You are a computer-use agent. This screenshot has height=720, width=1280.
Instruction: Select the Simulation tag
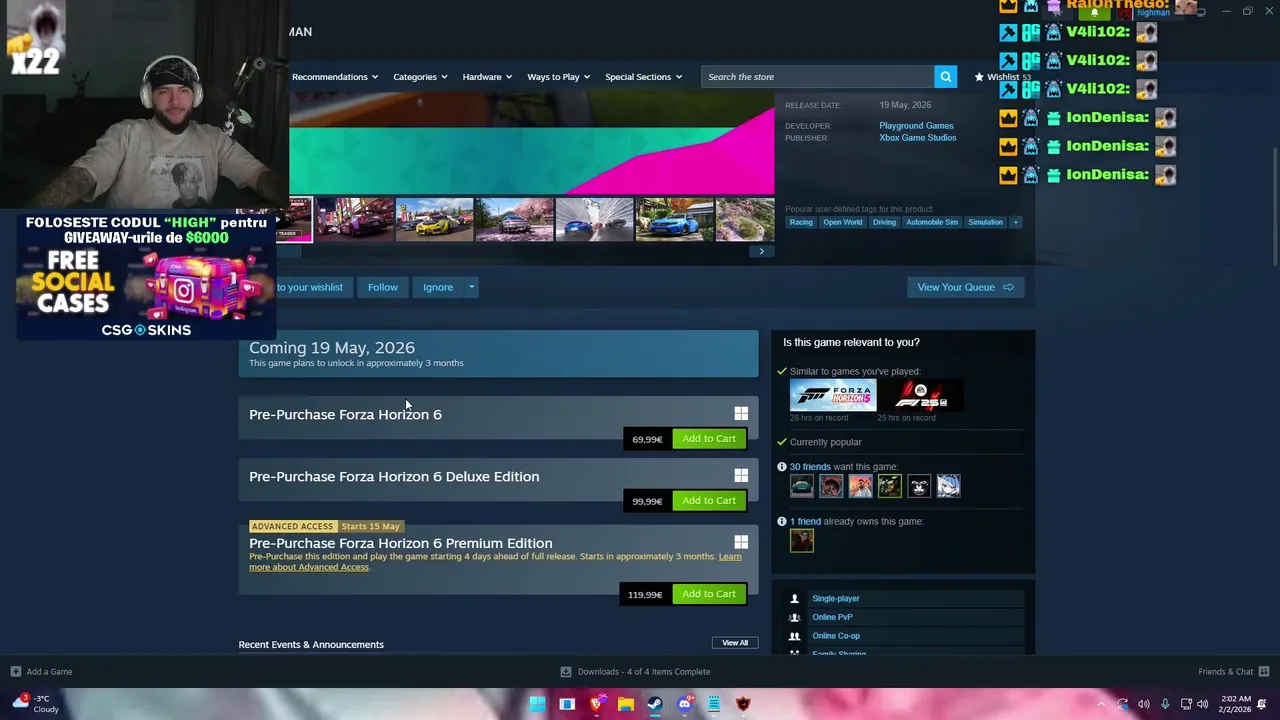pyautogui.click(x=985, y=222)
